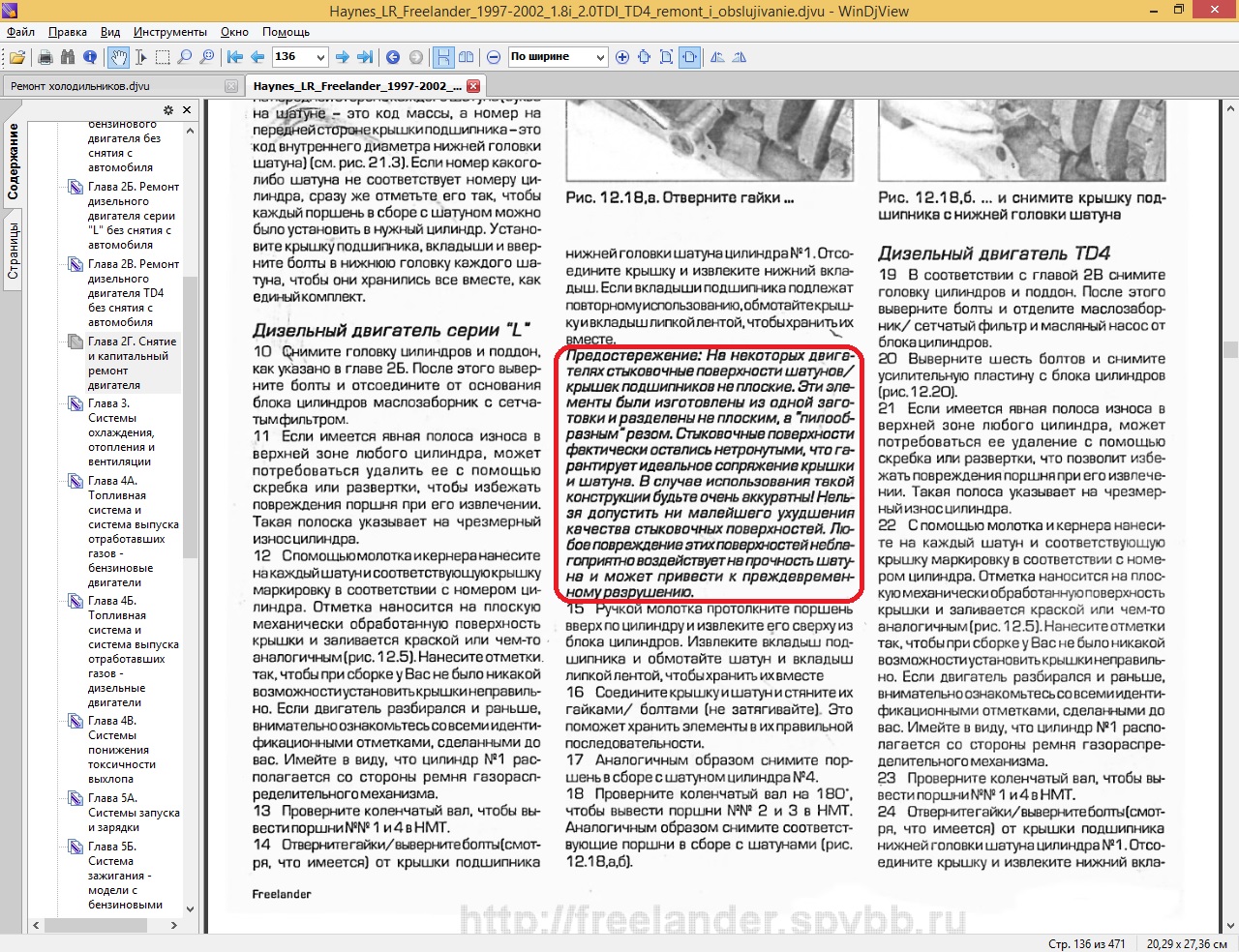
Task: Open the Вид menu
Action: (x=110, y=32)
